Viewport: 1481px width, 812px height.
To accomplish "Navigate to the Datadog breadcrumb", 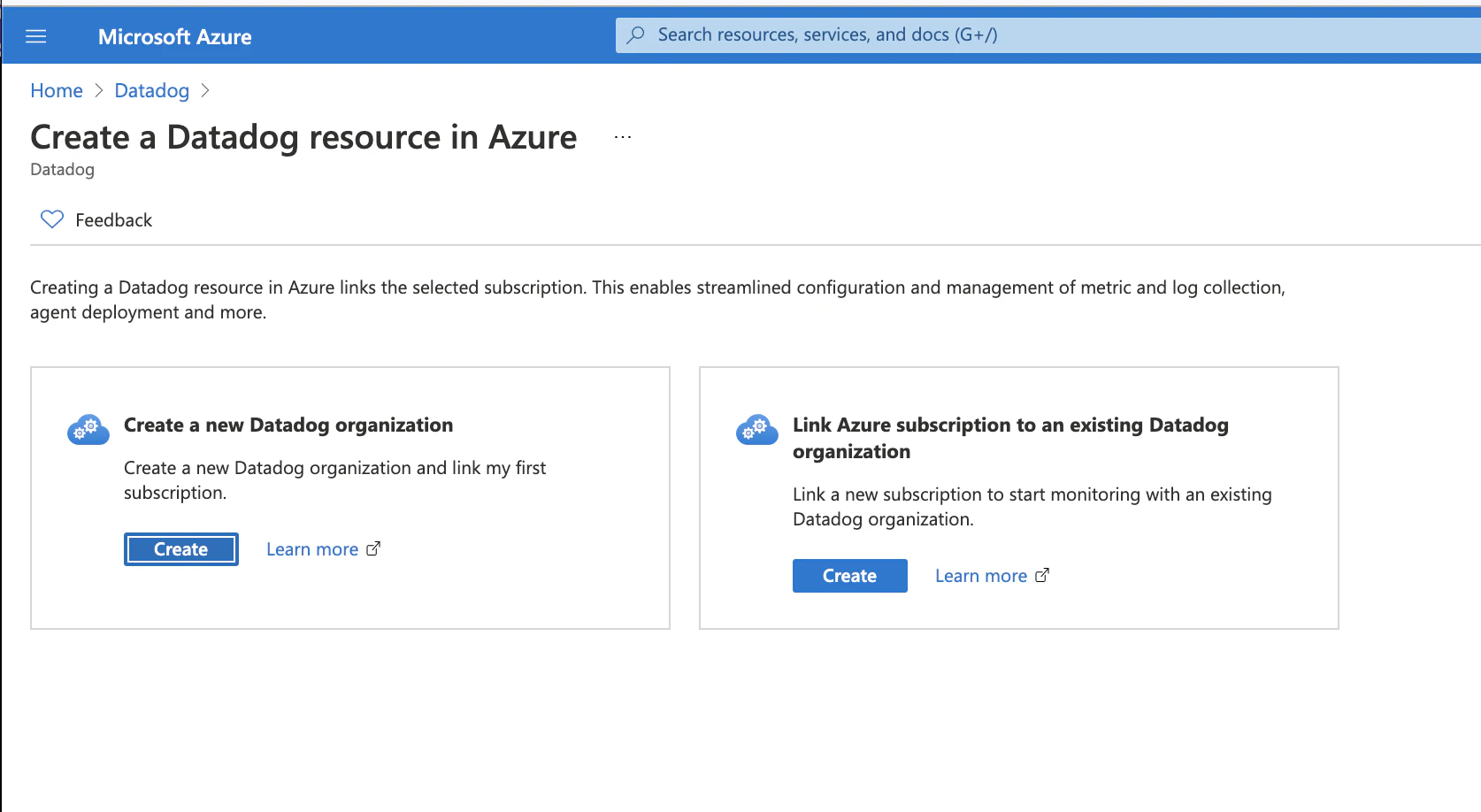I will coord(152,90).
